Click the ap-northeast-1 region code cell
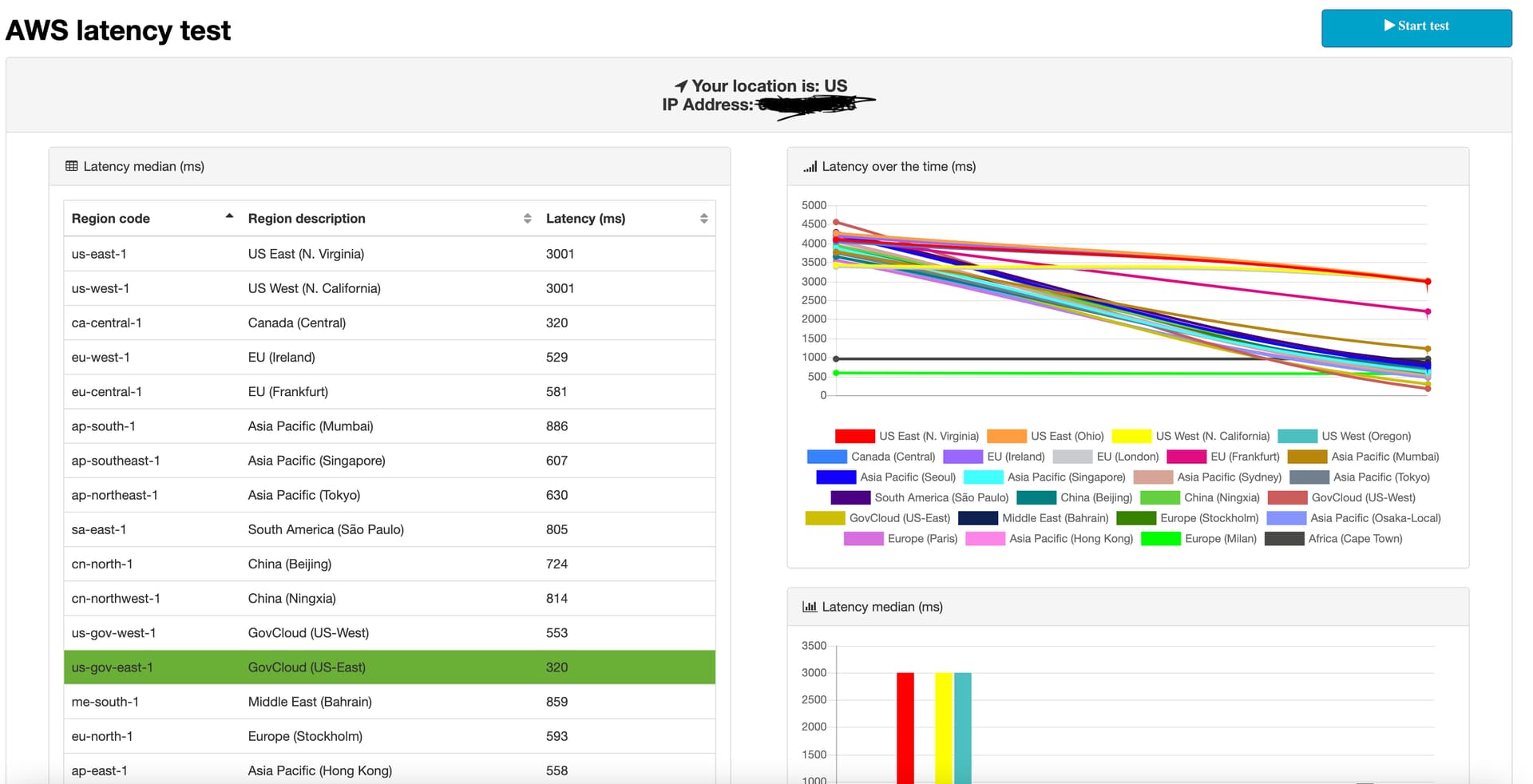The image size is (1533, 784). coord(152,495)
